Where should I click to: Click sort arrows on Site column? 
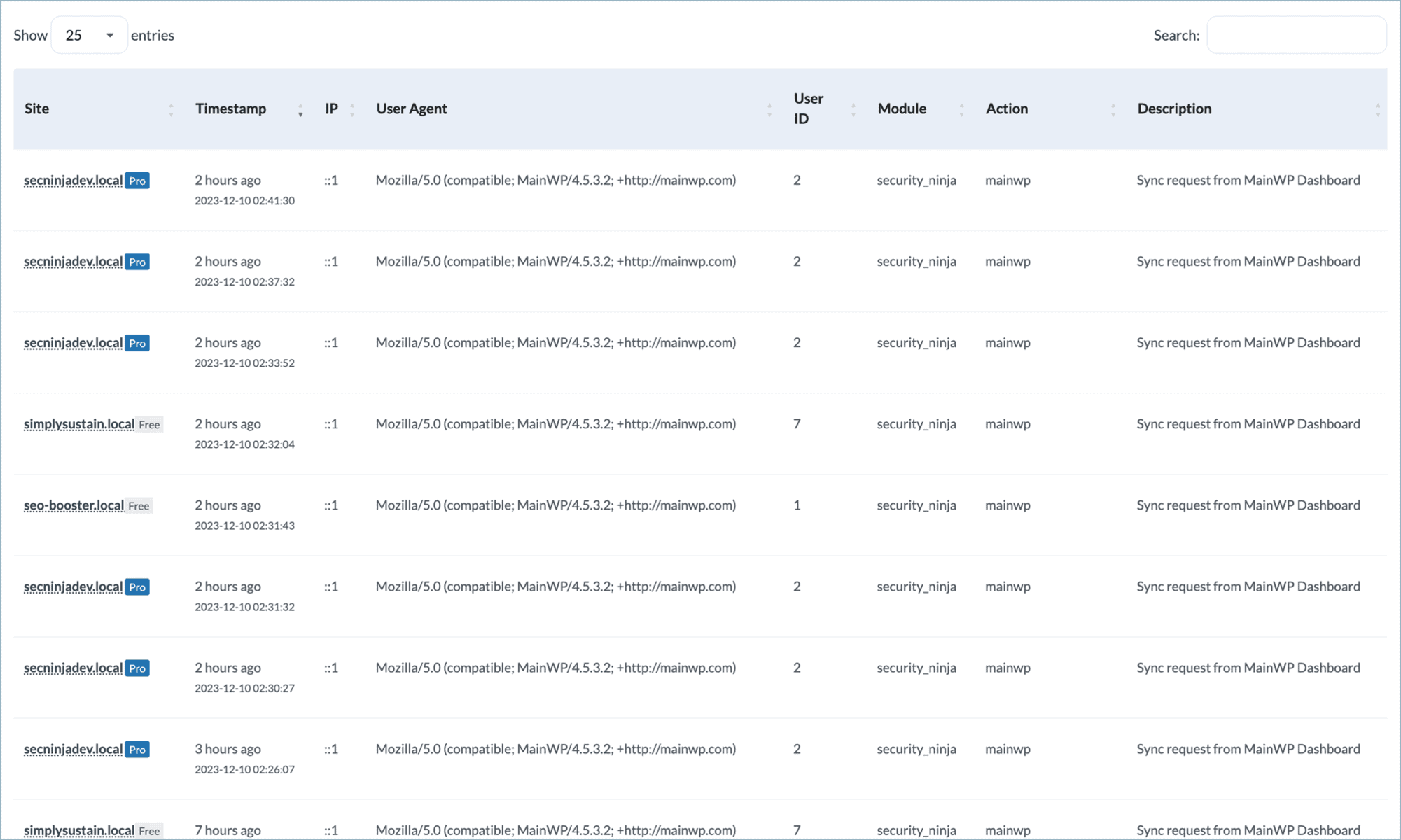pyautogui.click(x=171, y=109)
